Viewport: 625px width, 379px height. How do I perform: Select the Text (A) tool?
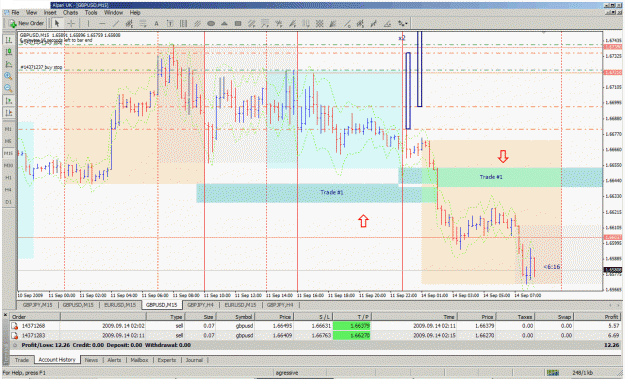[x=156, y=24]
